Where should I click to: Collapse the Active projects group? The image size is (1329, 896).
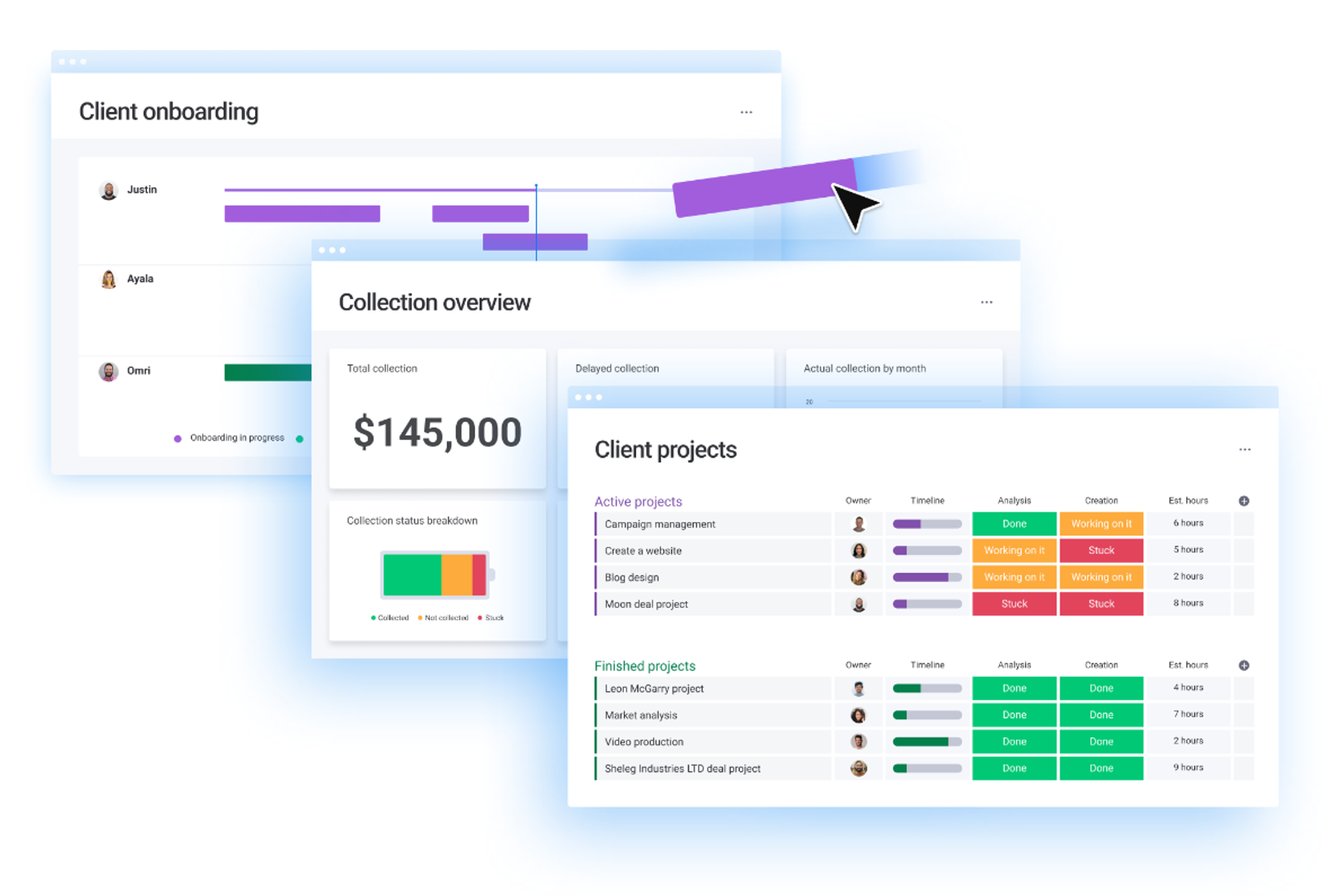click(x=638, y=502)
